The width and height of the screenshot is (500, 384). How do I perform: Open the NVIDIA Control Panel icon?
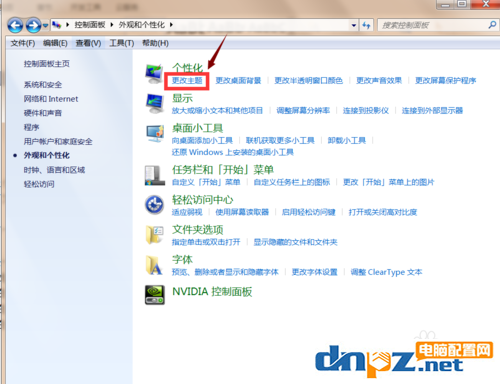(x=155, y=295)
